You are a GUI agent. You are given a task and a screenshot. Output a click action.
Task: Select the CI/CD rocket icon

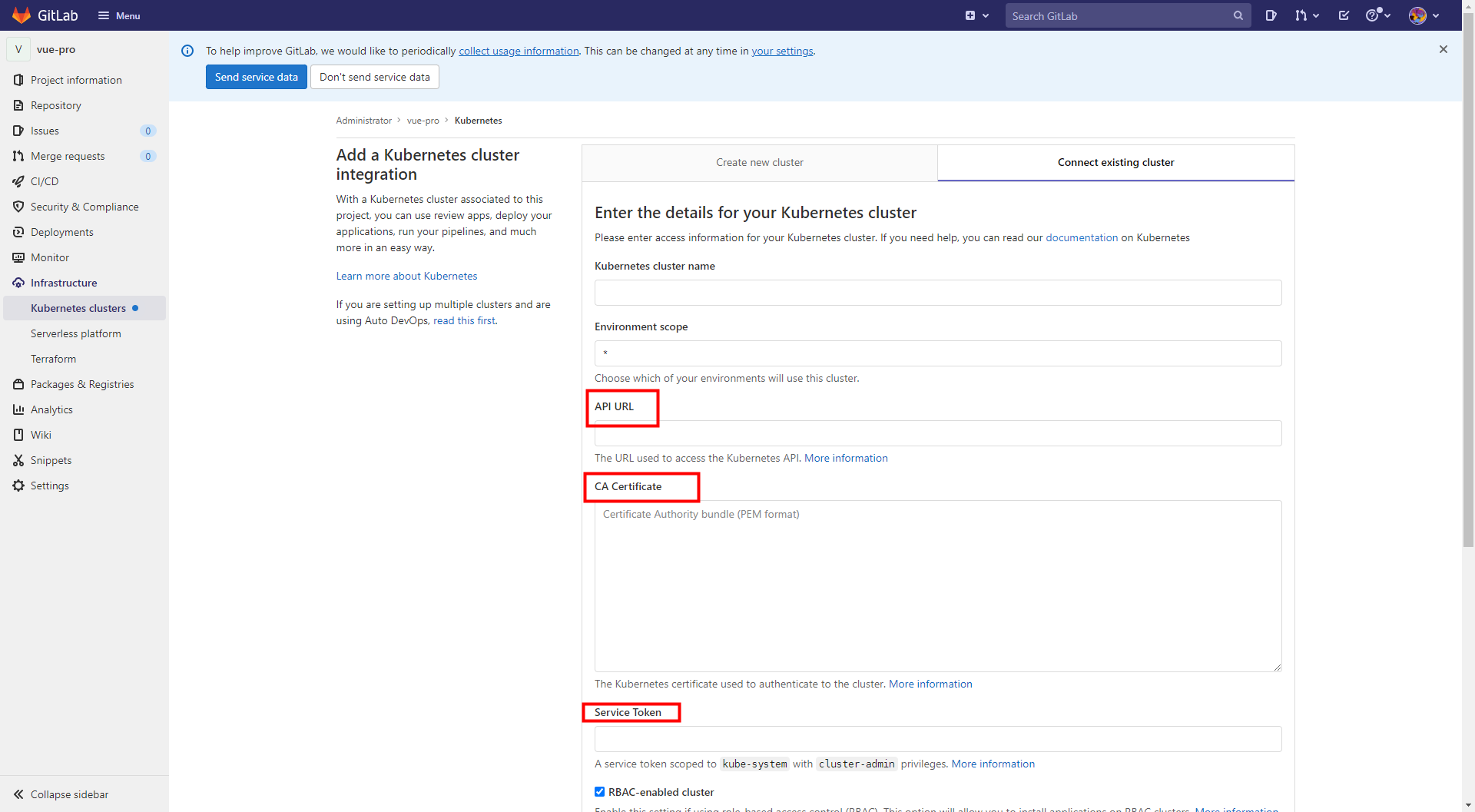tap(18, 181)
